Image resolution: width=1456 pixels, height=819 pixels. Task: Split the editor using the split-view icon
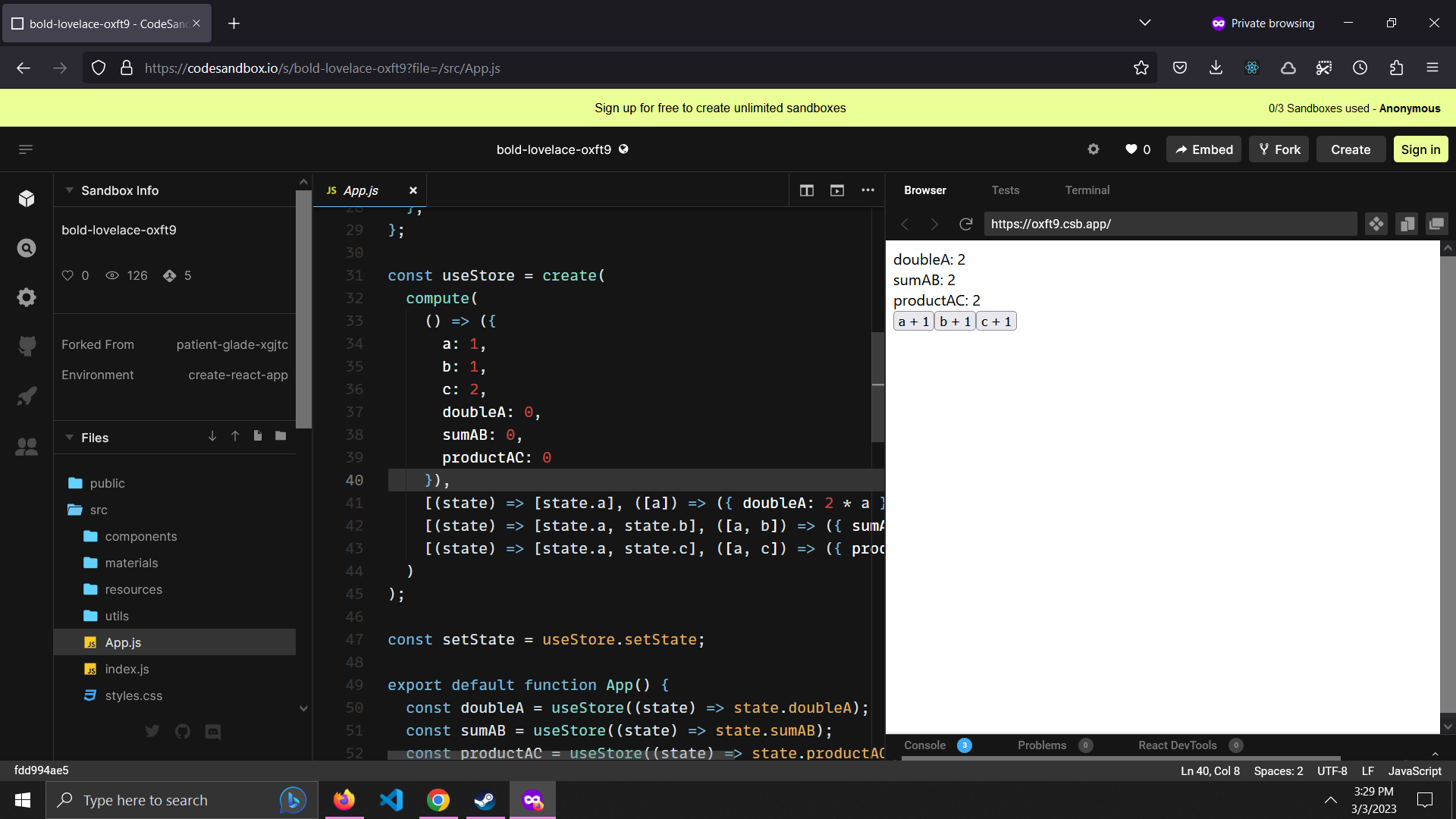(x=806, y=190)
